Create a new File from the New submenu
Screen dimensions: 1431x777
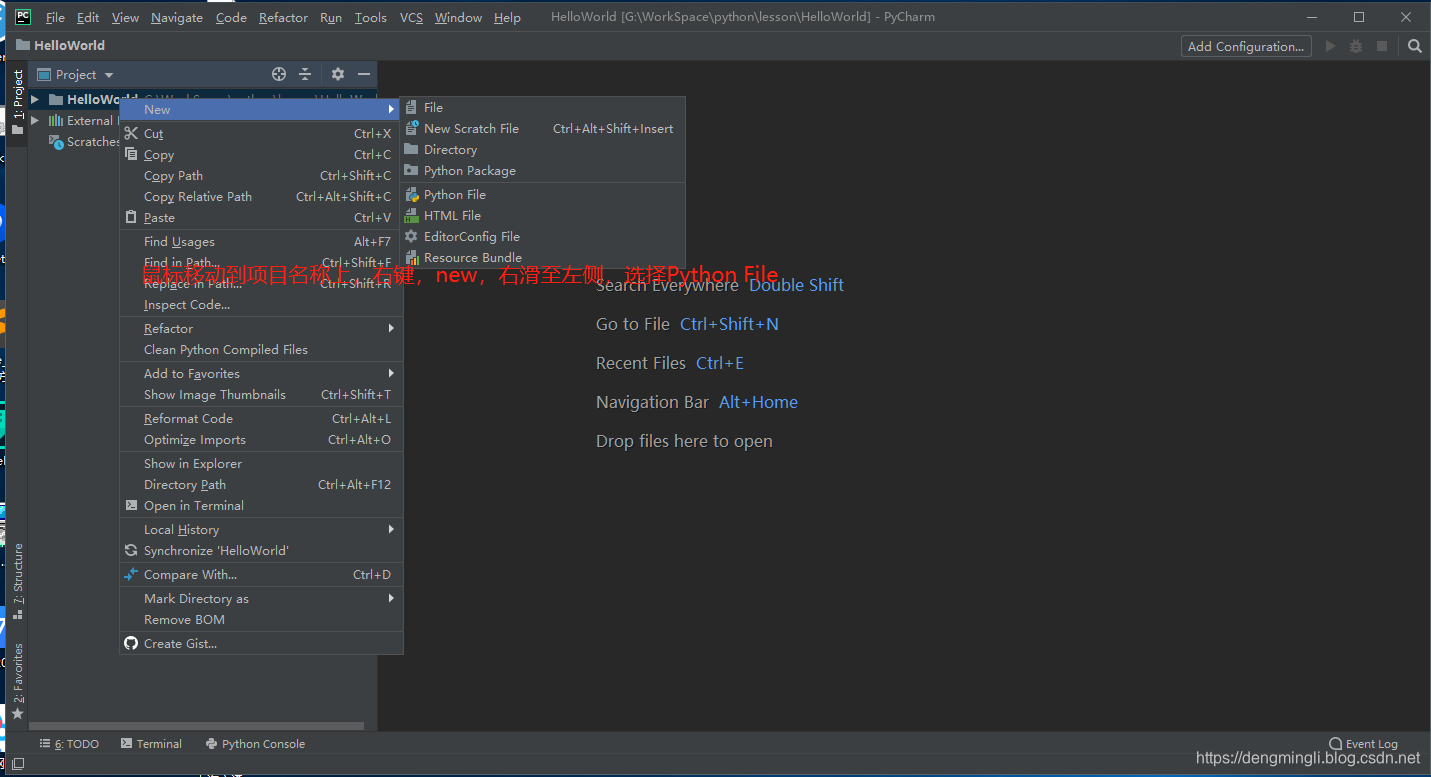542,107
